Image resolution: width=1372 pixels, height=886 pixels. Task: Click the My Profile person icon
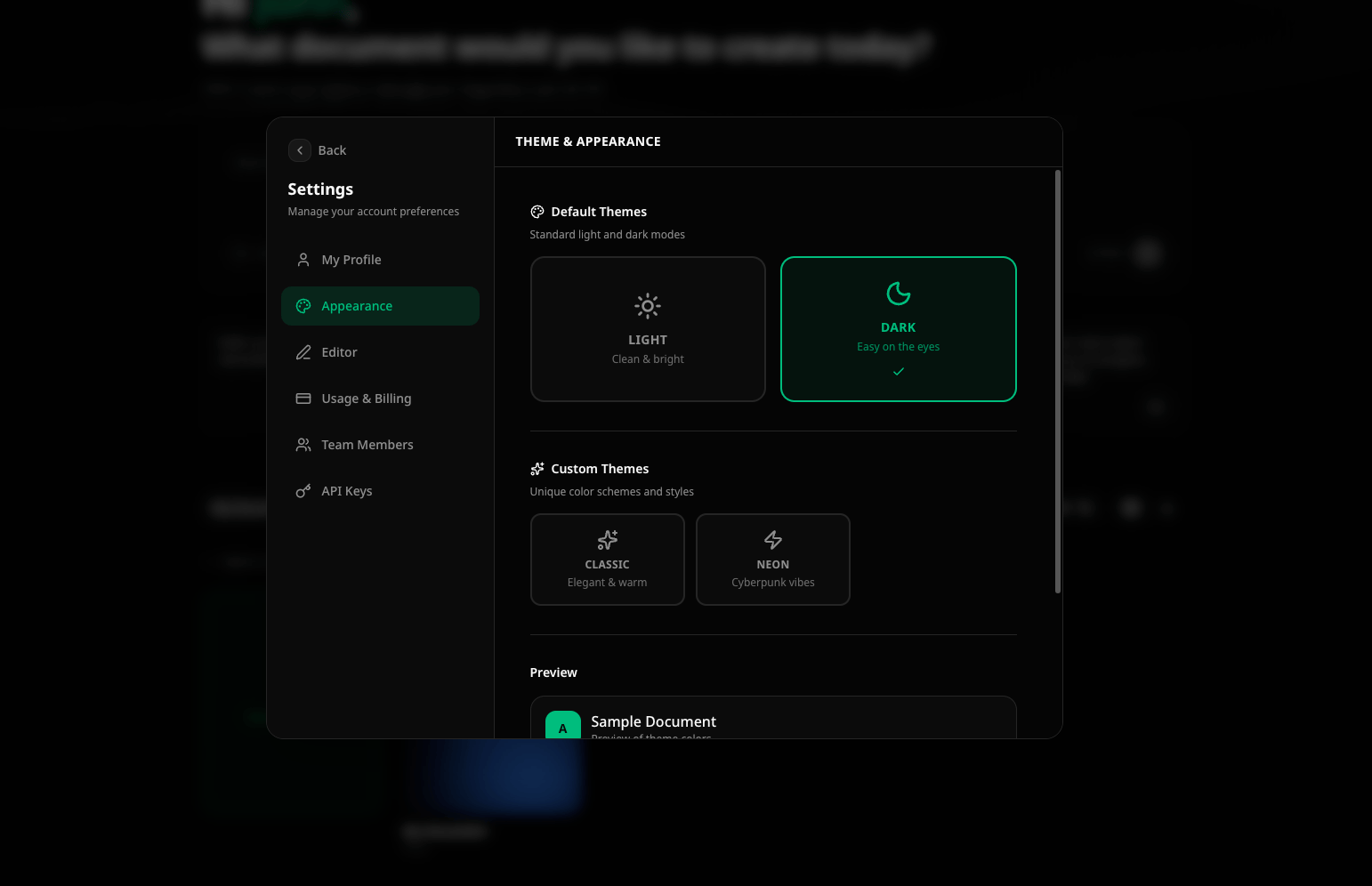click(x=303, y=260)
